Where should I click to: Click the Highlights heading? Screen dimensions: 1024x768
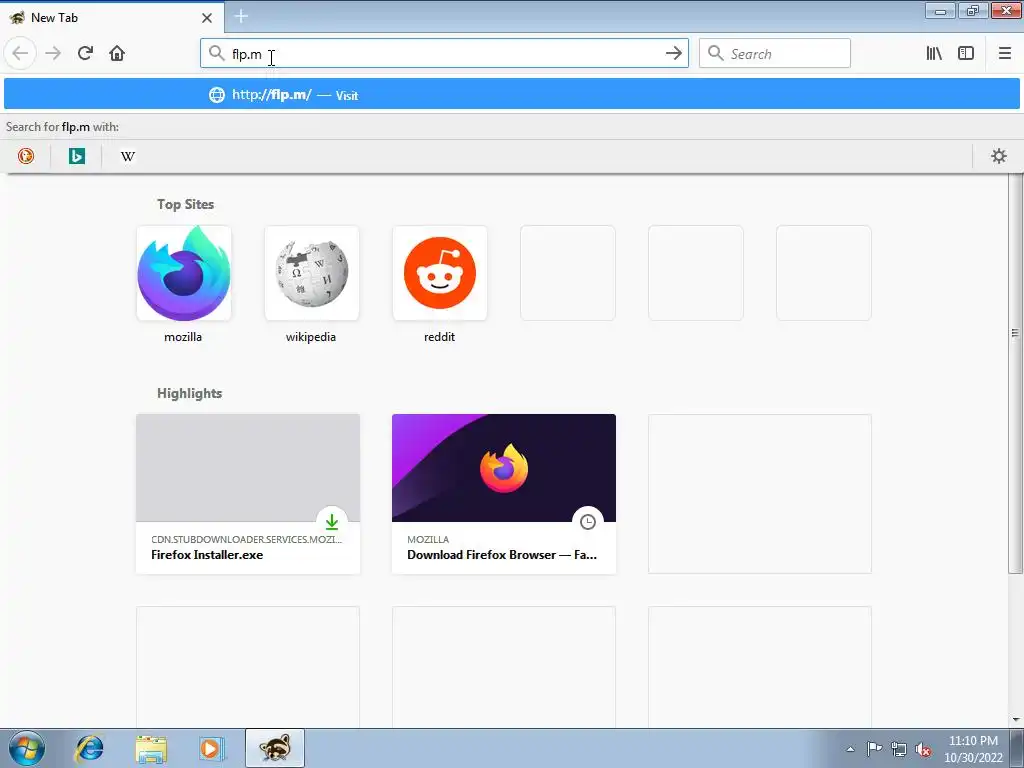[189, 393]
